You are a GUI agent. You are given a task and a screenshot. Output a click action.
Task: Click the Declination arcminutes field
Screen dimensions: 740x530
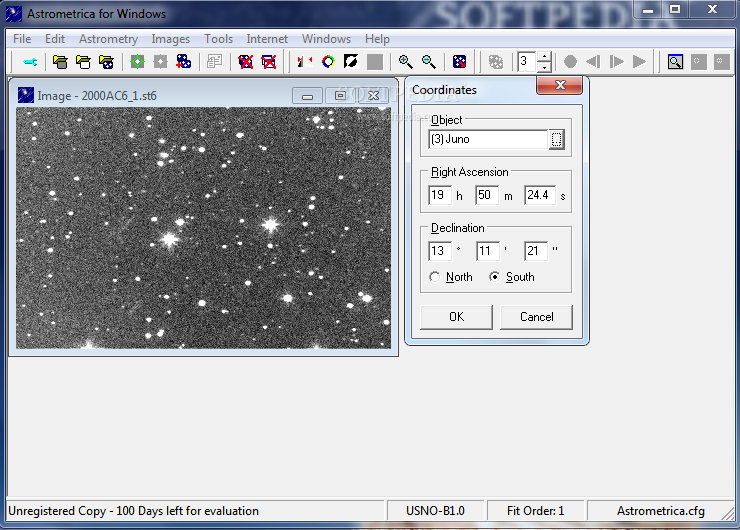tap(488, 251)
